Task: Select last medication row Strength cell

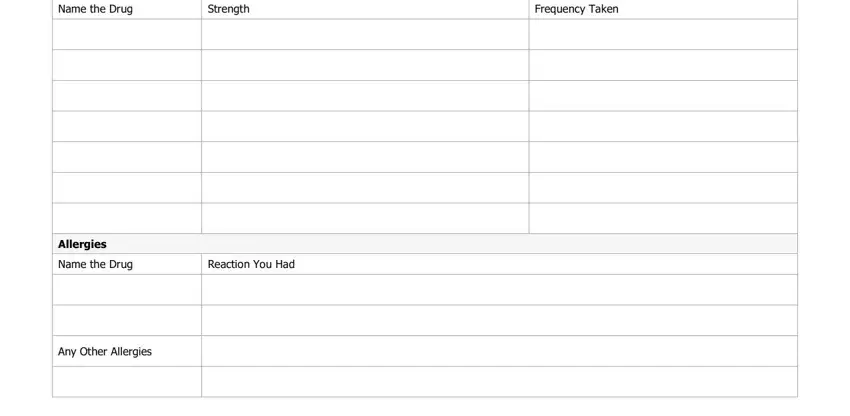Action: tap(365, 219)
